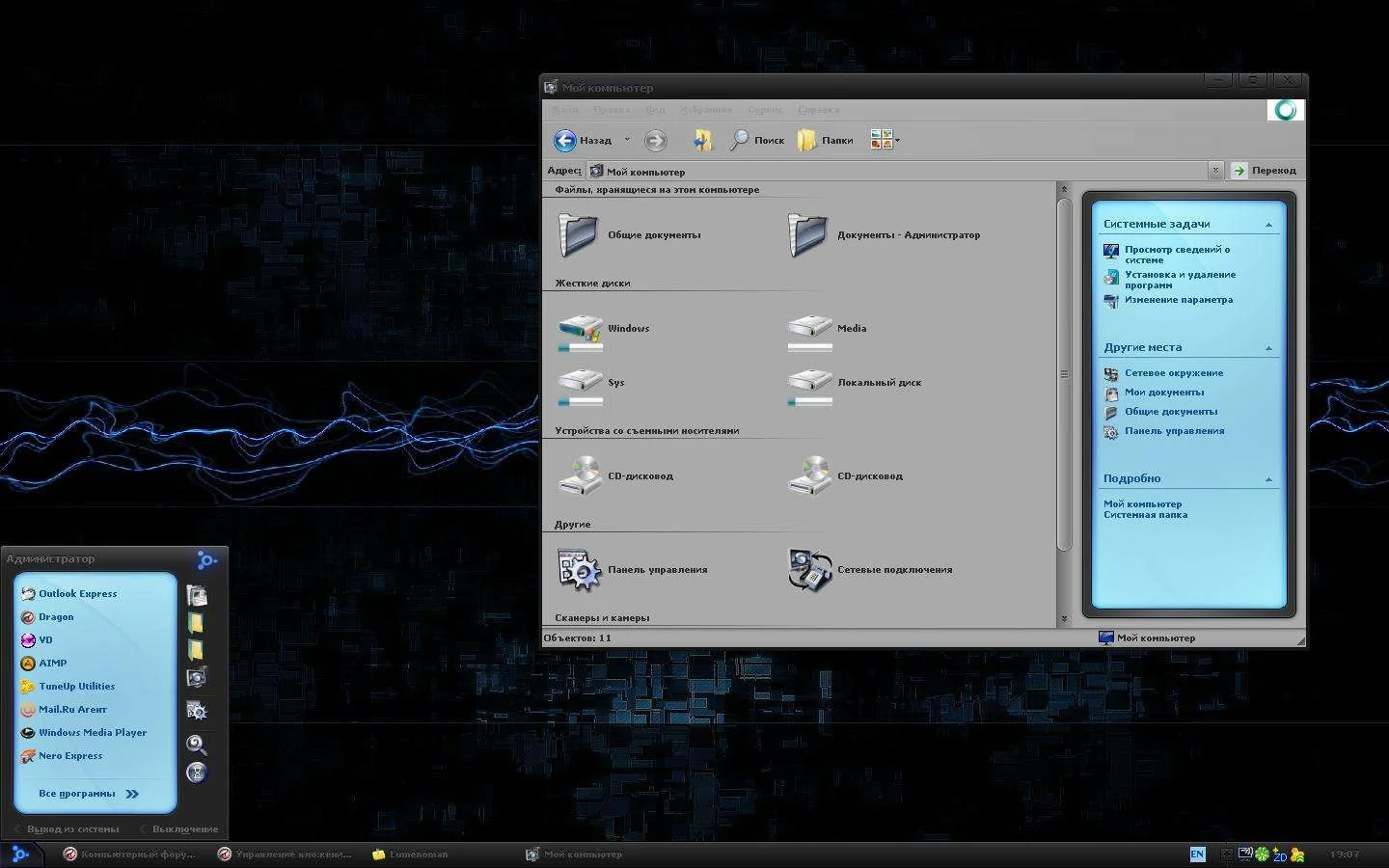Click the file list vertical scrollbar
This screenshot has height=868, width=1389.
coord(1064,374)
